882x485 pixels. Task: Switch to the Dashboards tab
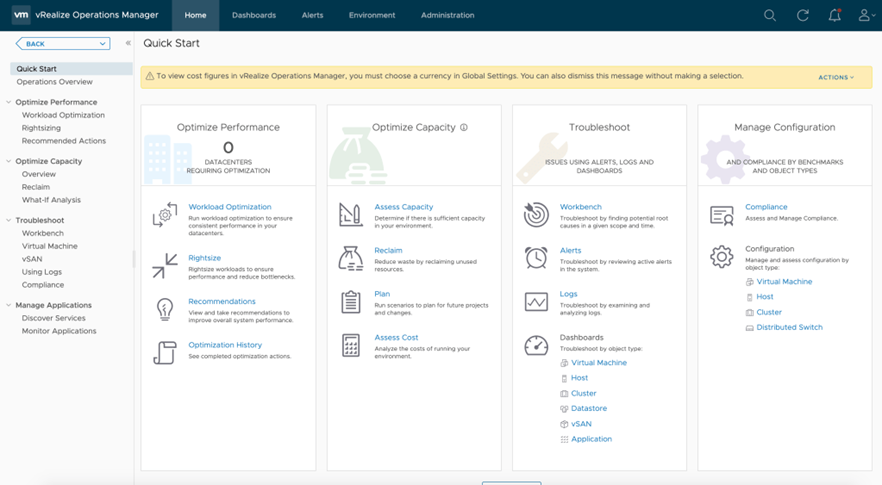click(254, 15)
